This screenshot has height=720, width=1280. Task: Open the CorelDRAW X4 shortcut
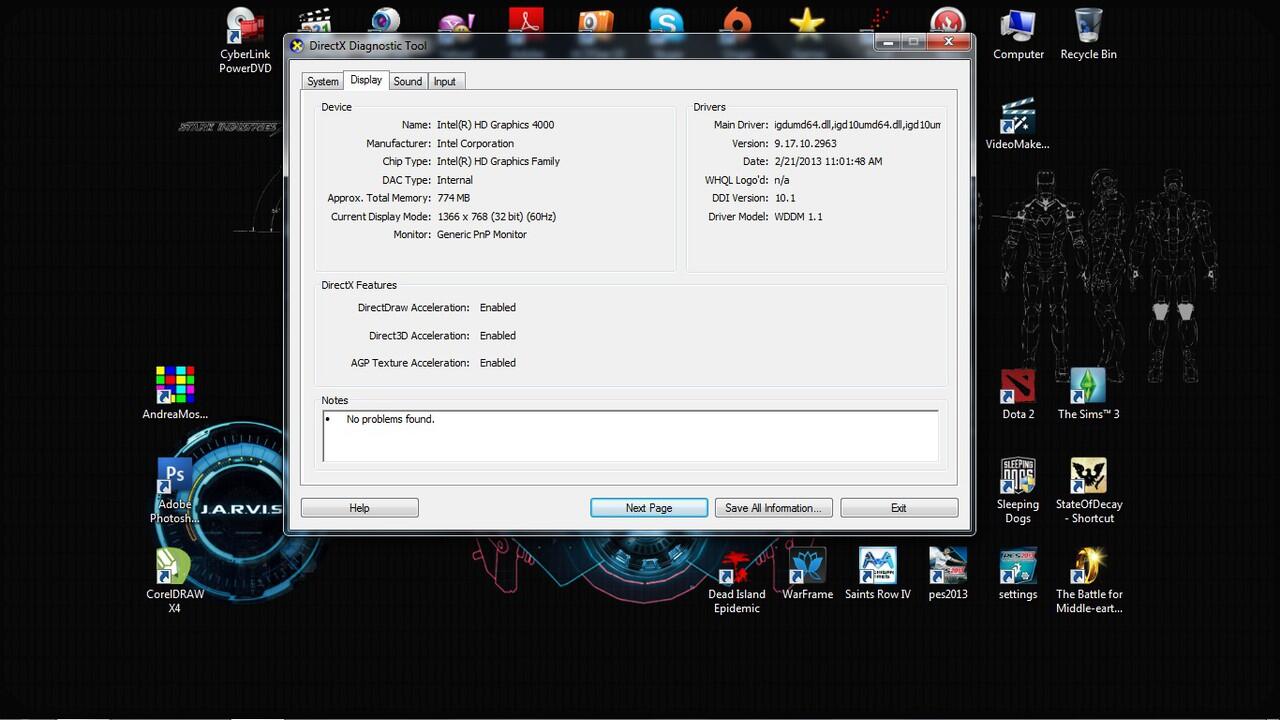point(174,581)
